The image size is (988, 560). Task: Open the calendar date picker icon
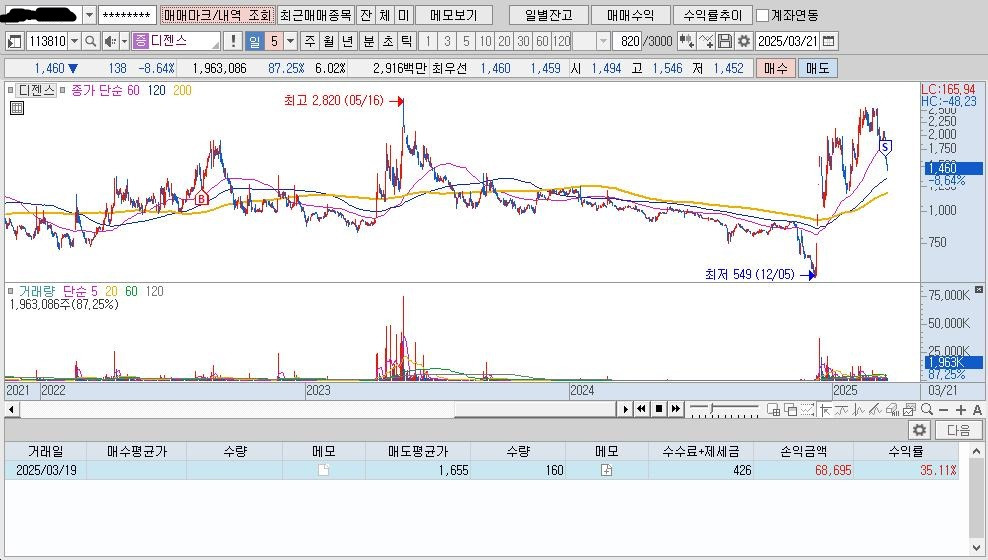point(829,41)
